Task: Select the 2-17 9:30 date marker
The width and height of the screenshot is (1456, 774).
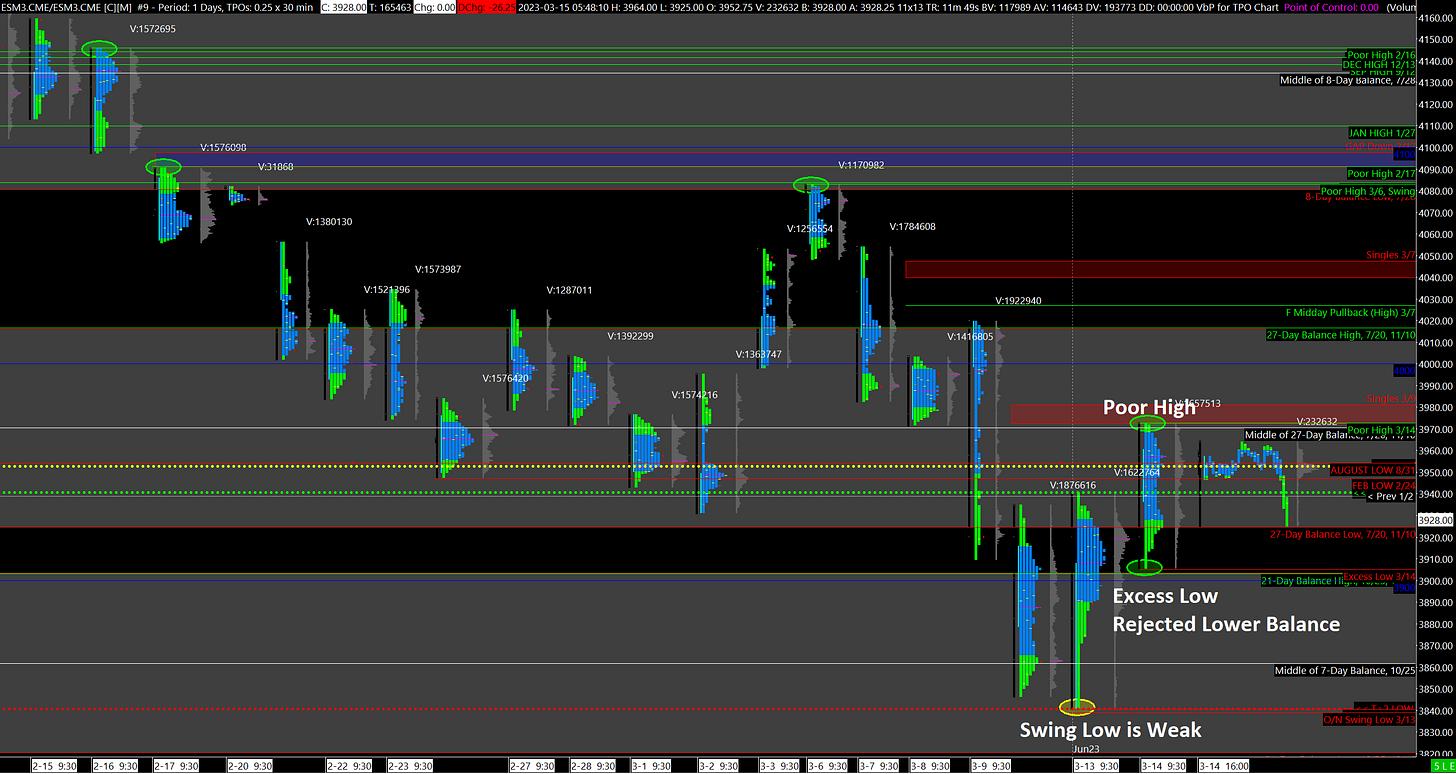Action: pos(175,765)
